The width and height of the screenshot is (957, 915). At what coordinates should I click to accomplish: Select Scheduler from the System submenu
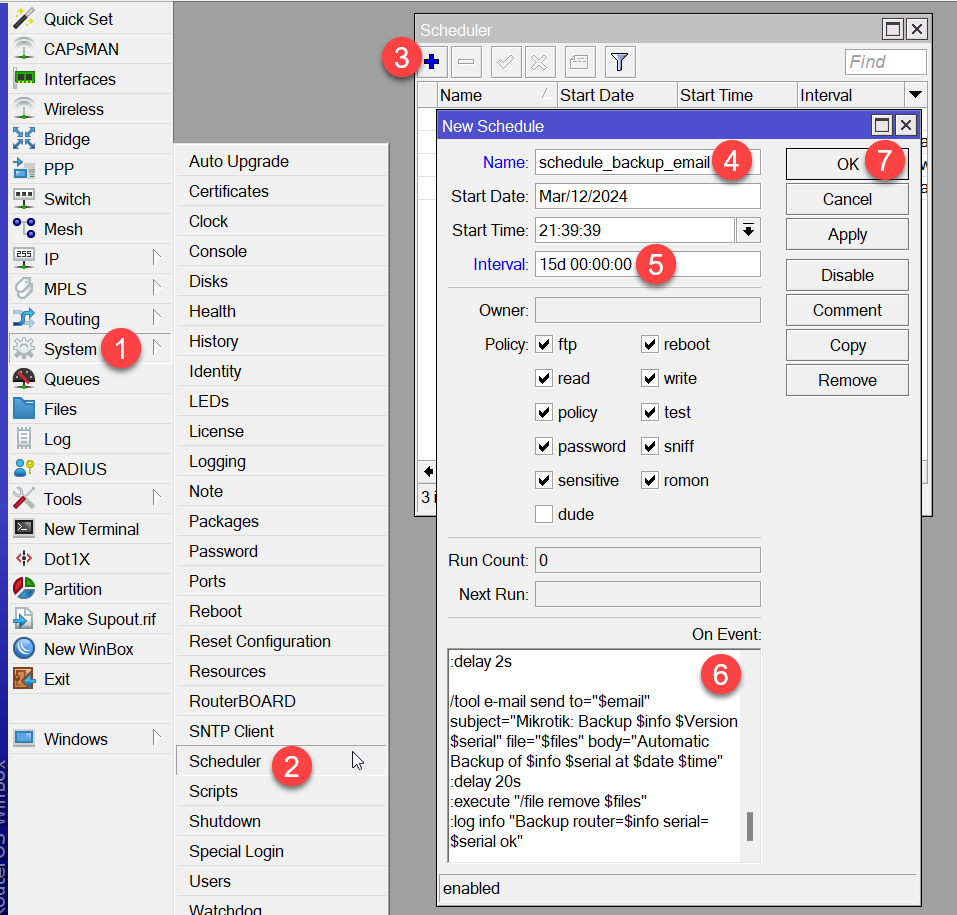point(225,761)
